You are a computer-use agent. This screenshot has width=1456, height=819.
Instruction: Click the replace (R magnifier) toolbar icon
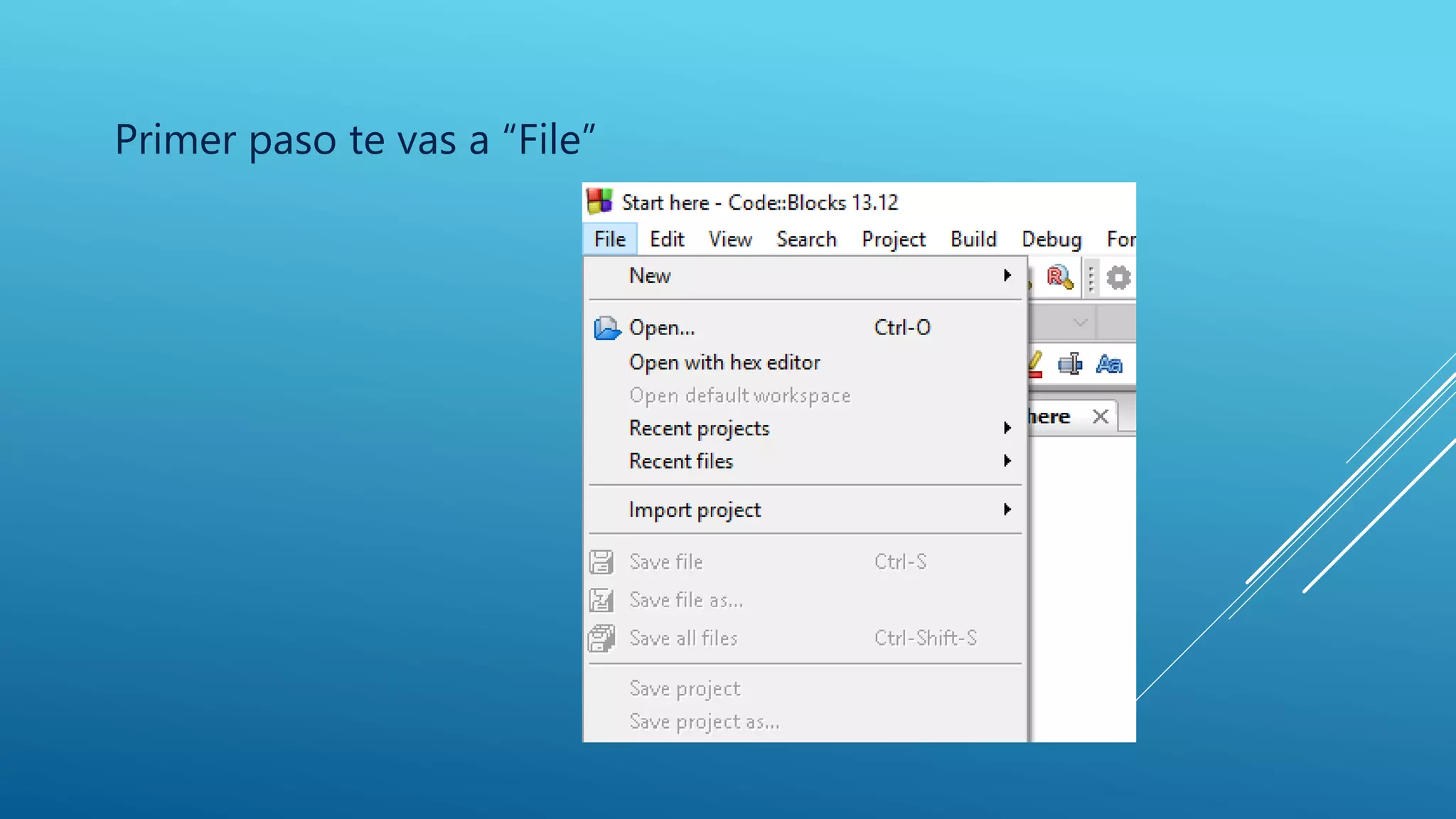click(1059, 277)
